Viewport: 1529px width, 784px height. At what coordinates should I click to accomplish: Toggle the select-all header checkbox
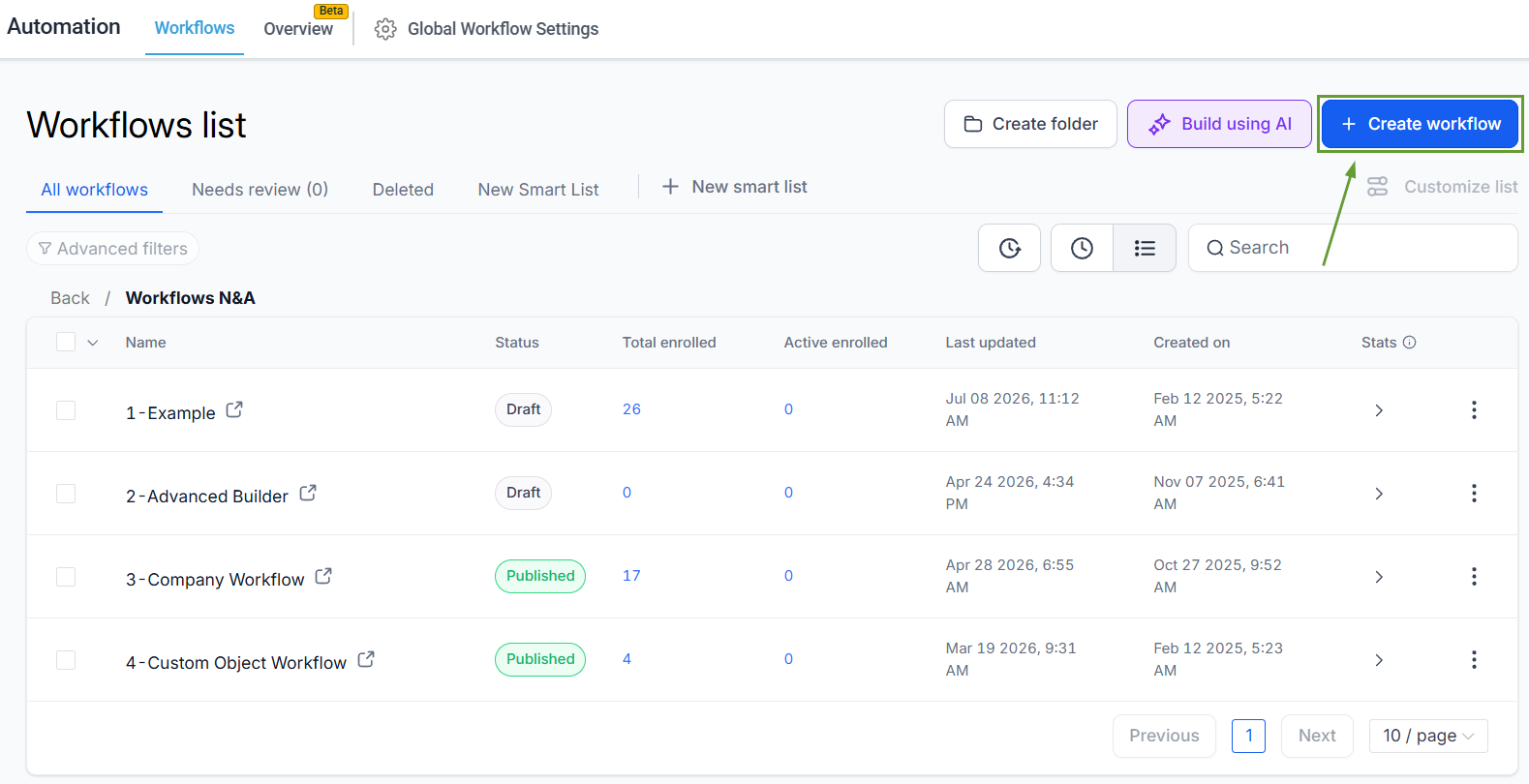[x=66, y=342]
